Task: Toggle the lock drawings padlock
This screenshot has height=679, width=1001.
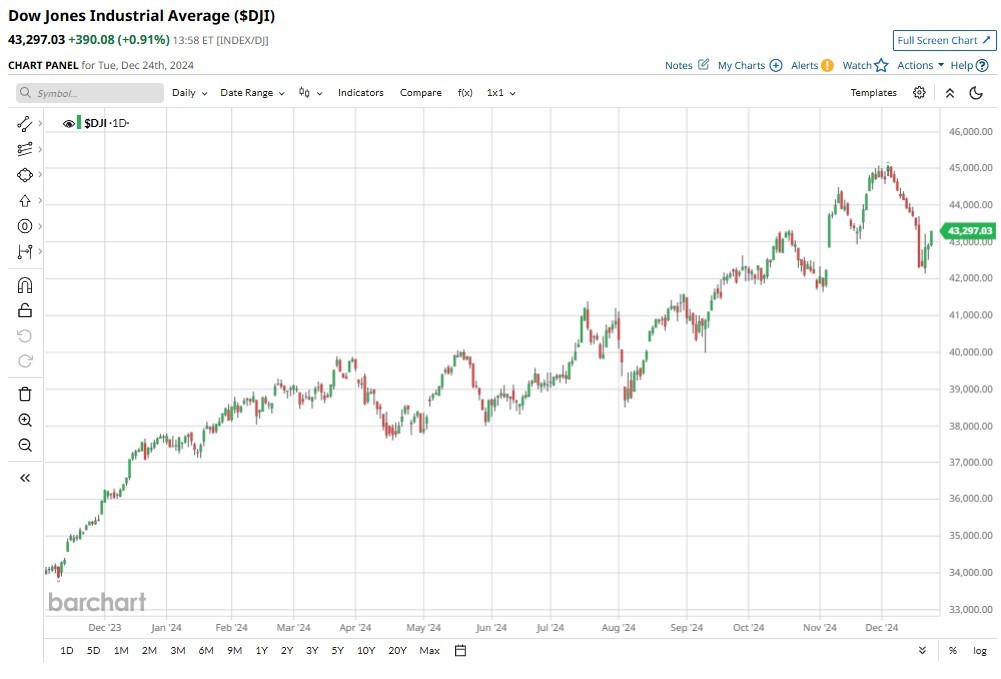Action: click(x=25, y=311)
